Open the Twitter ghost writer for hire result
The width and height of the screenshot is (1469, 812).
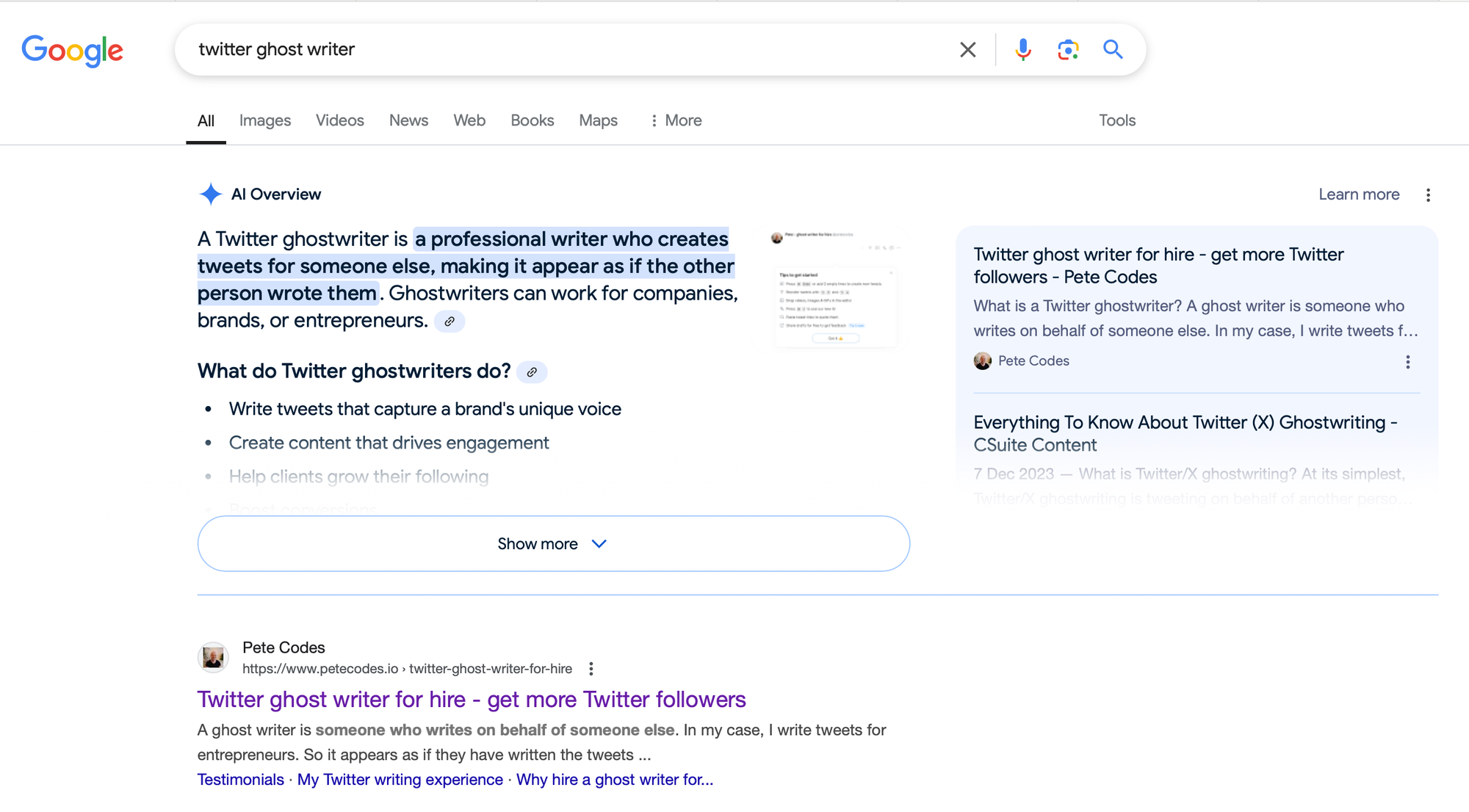pyautogui.click(x=472, y=700)
